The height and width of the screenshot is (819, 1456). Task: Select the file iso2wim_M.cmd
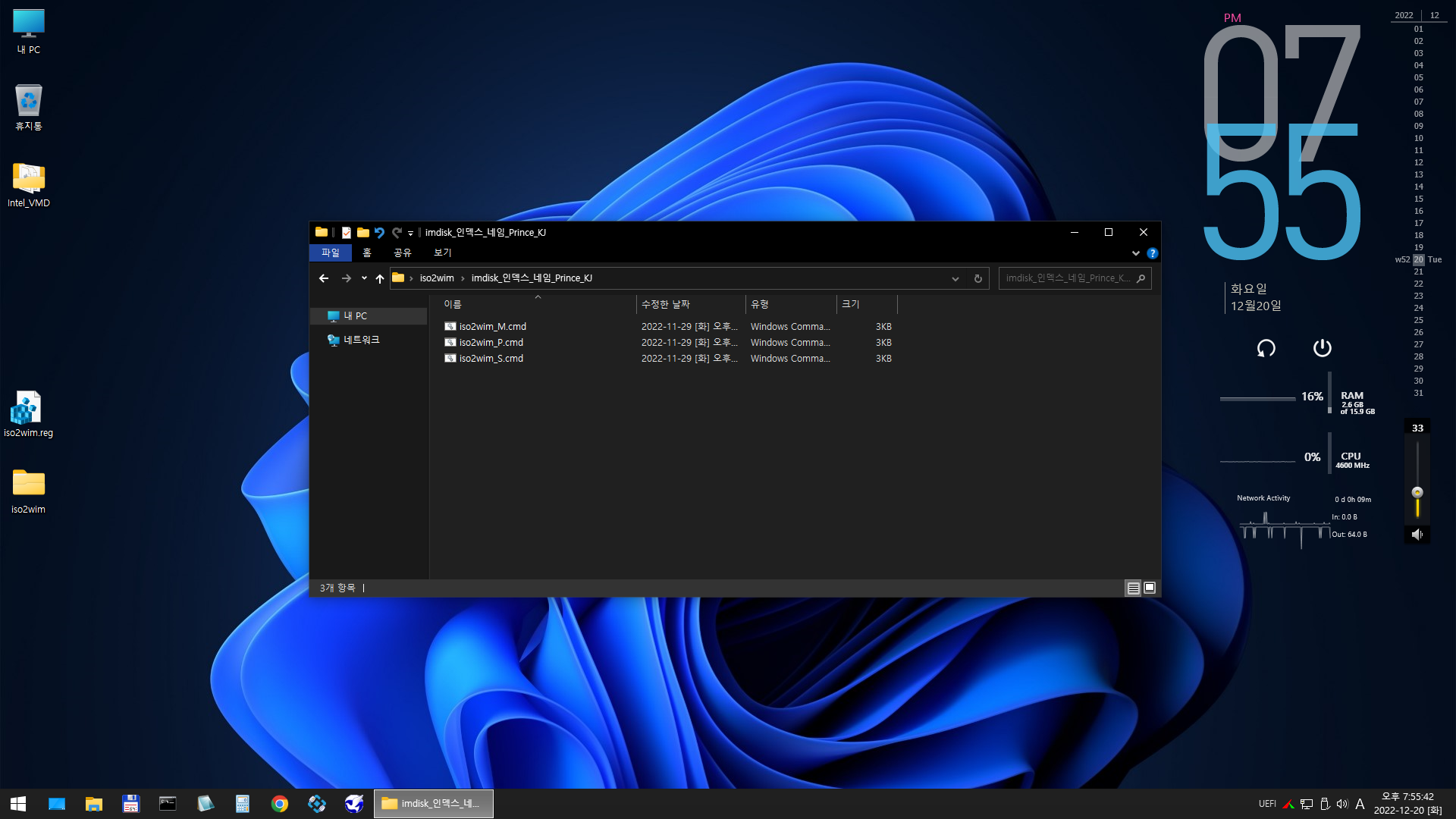click(x=492, y=327)
